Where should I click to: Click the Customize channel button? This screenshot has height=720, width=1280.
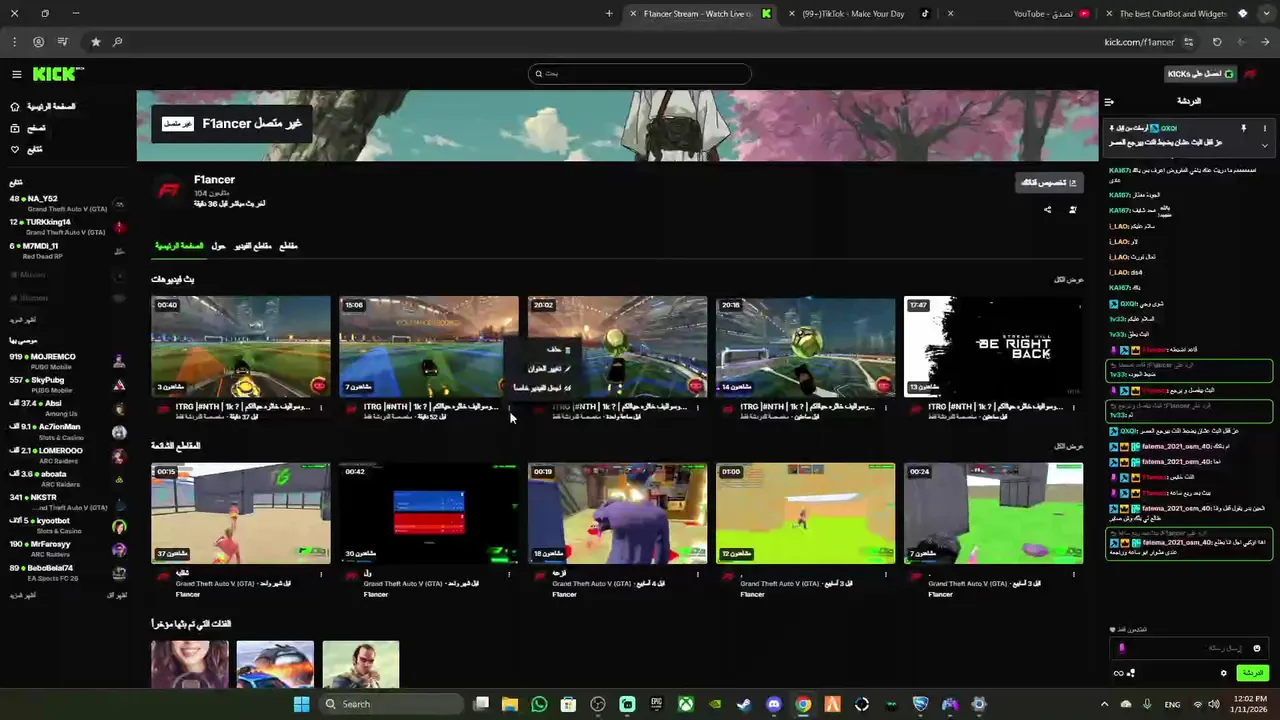pos(1049,182)
